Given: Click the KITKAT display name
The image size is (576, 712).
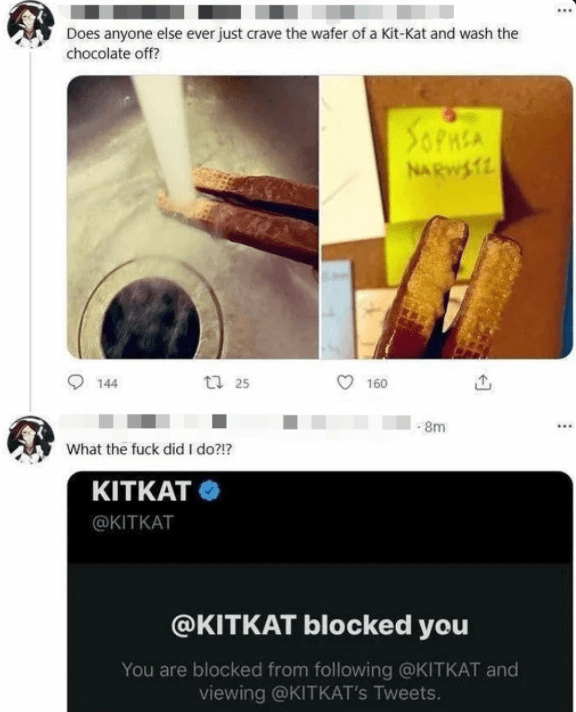Looking at the screenshot, I should click(x=141, y=491).
